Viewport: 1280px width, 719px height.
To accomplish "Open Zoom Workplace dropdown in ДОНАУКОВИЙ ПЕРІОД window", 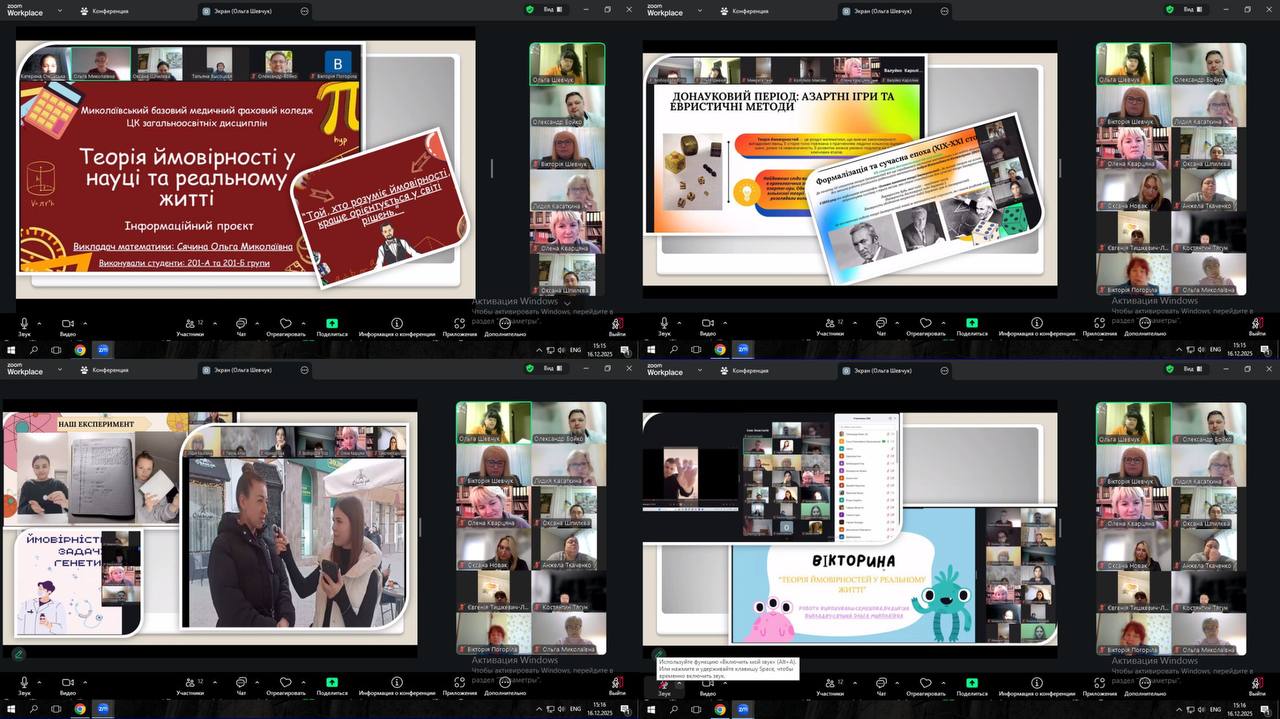I will click(700, 10).
